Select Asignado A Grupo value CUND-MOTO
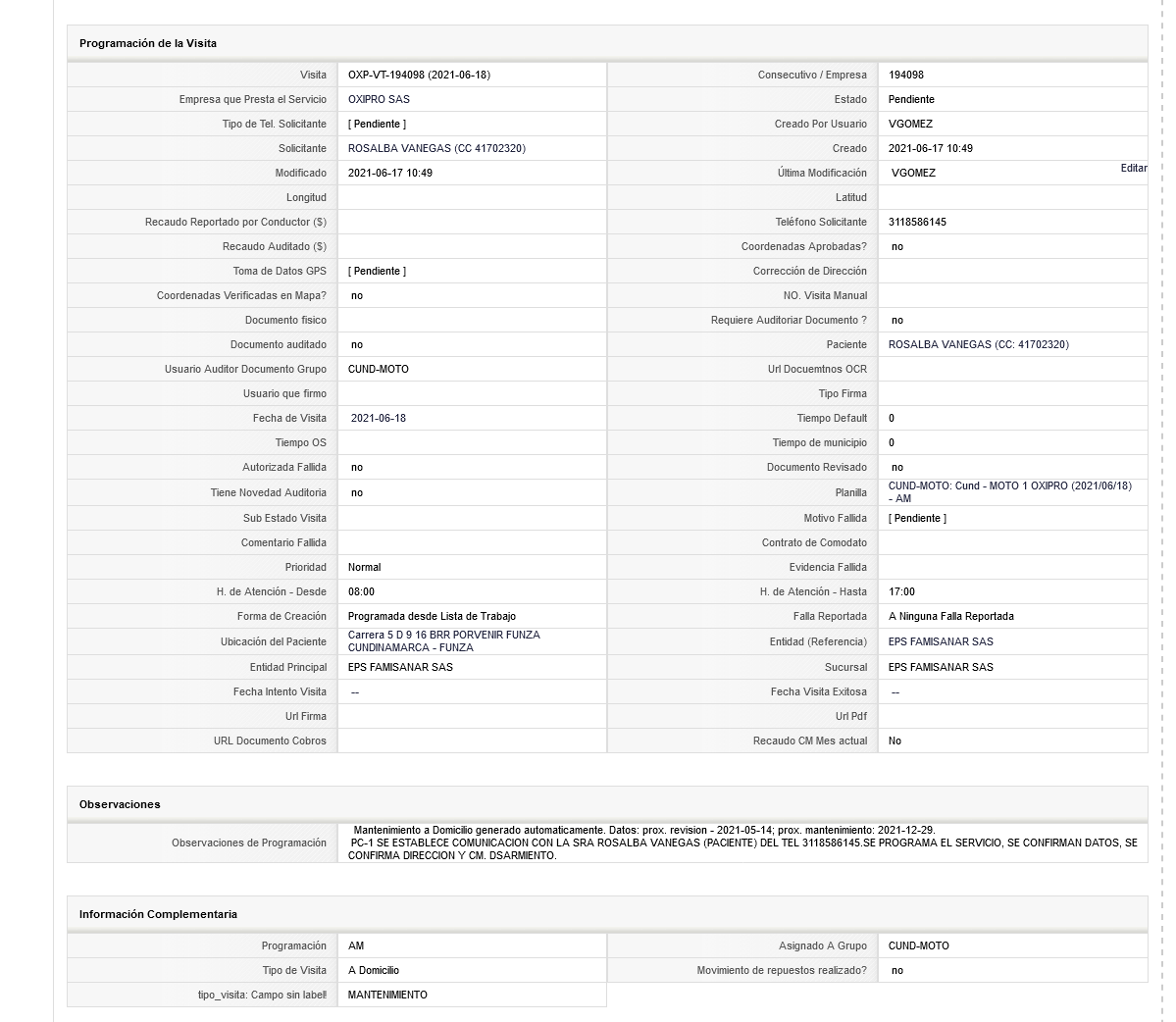1176x1022 pixels. point(918,946)
